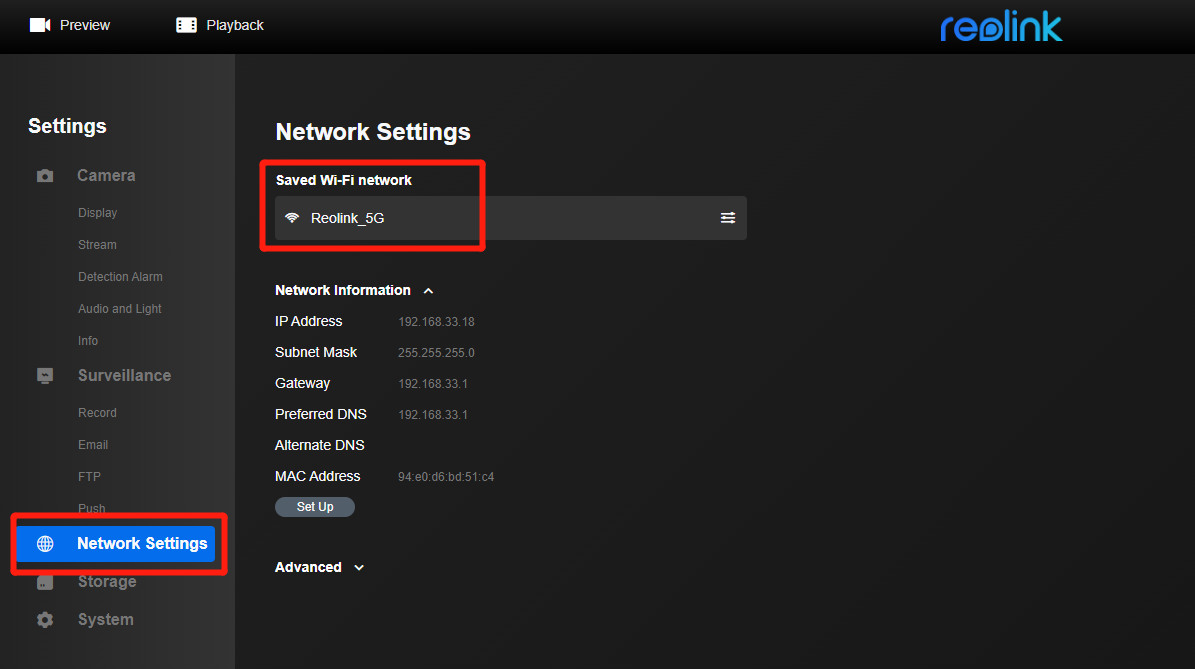Click the Storage card icon
This screenshot has height=669, width=1195.
point(45,582)
